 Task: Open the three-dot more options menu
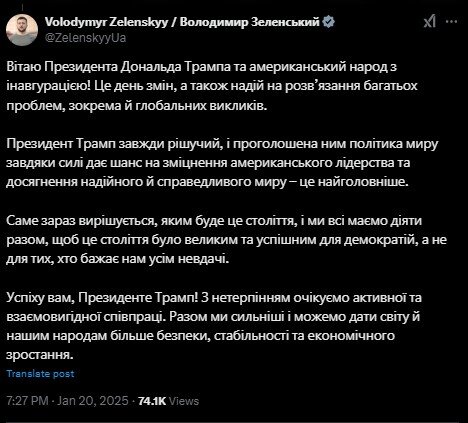pyautogui.click(x=451, y=21)
